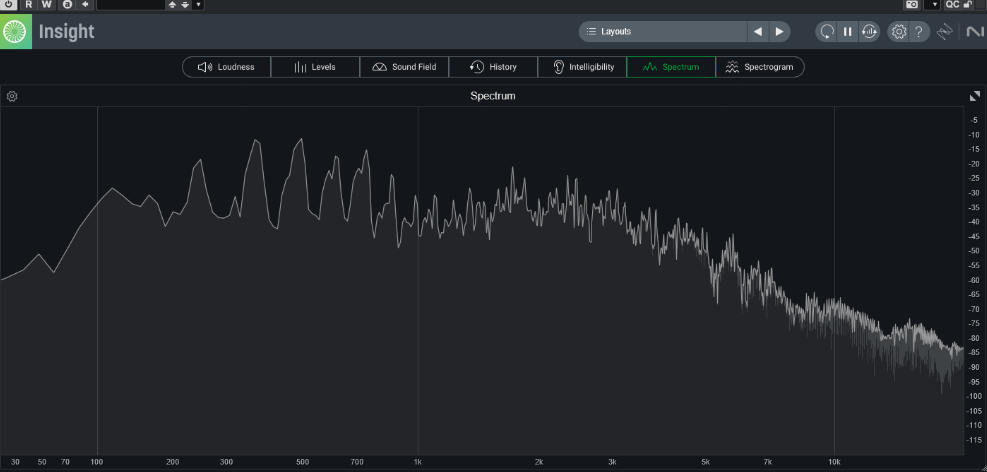Open Spectrum panel options gear

(x=12, y=96)
